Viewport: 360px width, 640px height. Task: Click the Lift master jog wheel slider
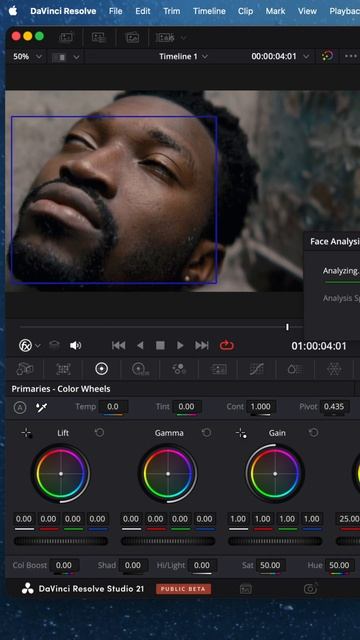(x=61, y=541)
